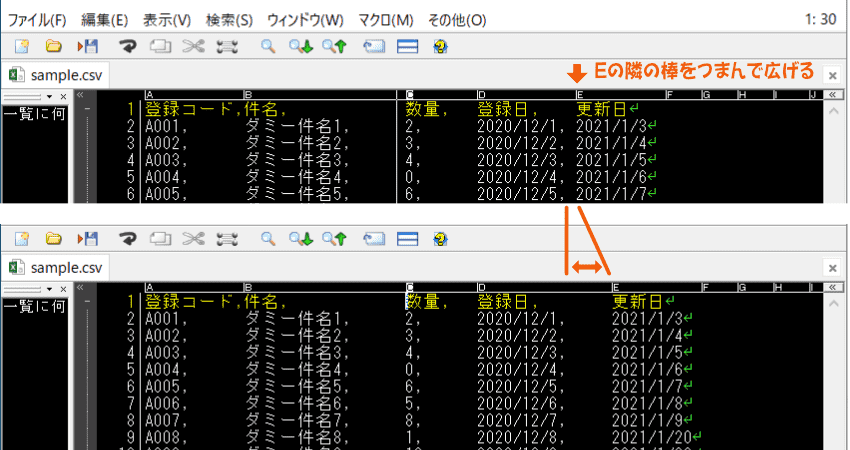Click lower editor scroll-up arrow
Screen dimensions: 850x450
tap(833, 304)
